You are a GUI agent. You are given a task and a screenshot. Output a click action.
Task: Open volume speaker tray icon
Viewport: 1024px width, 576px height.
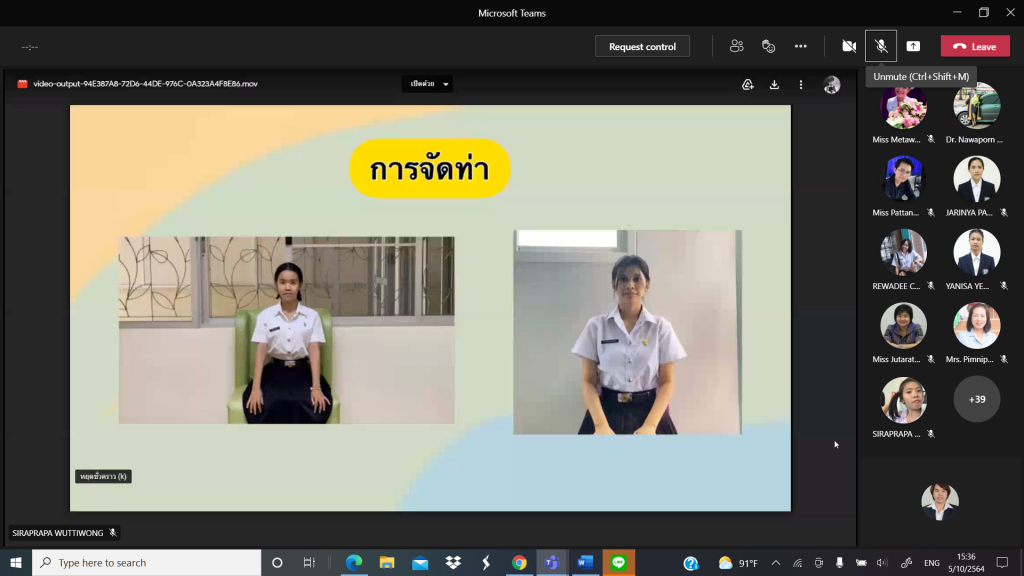pos(882,562)
